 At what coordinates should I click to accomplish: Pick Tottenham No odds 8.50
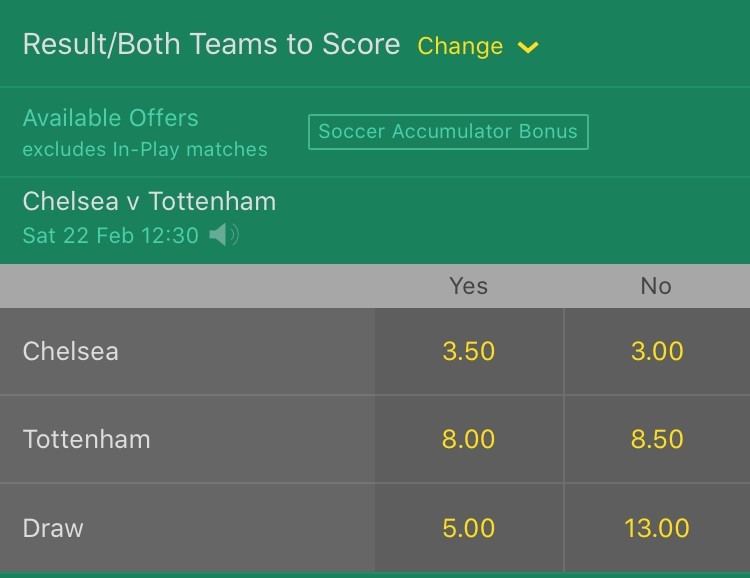(x=657, y=439)
